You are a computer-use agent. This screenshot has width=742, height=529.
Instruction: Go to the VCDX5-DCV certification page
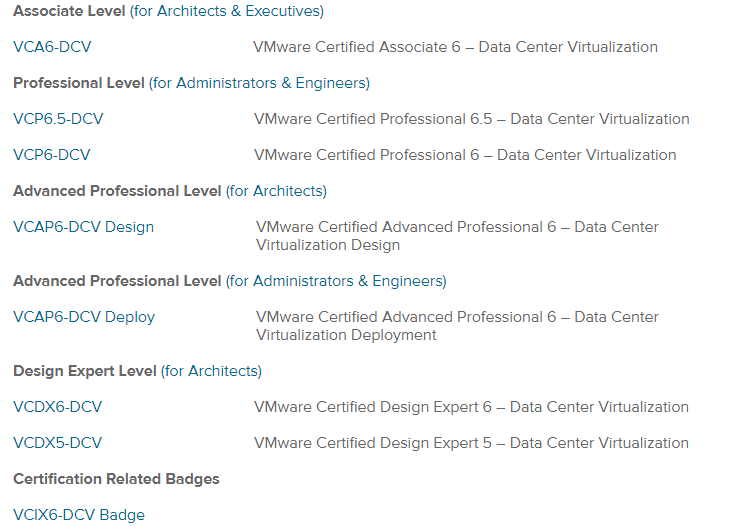click(58, 443)
